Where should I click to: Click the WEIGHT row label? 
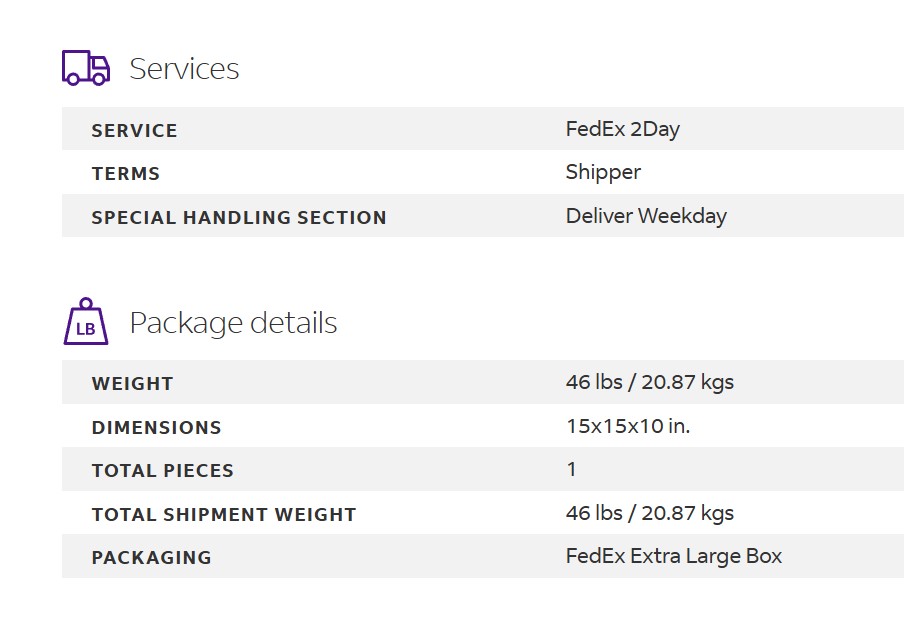[x=133, y=383]
